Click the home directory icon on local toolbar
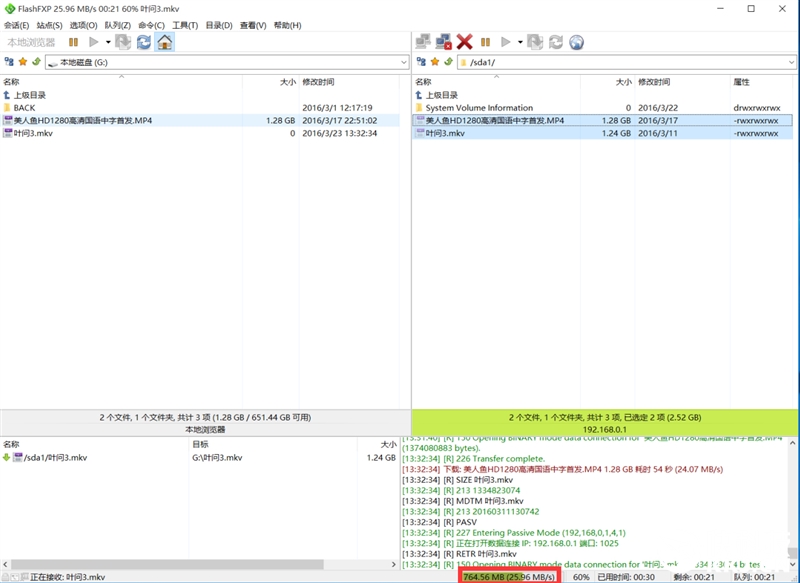The width and height of the screenshot is (800, 583). point(165,44)
